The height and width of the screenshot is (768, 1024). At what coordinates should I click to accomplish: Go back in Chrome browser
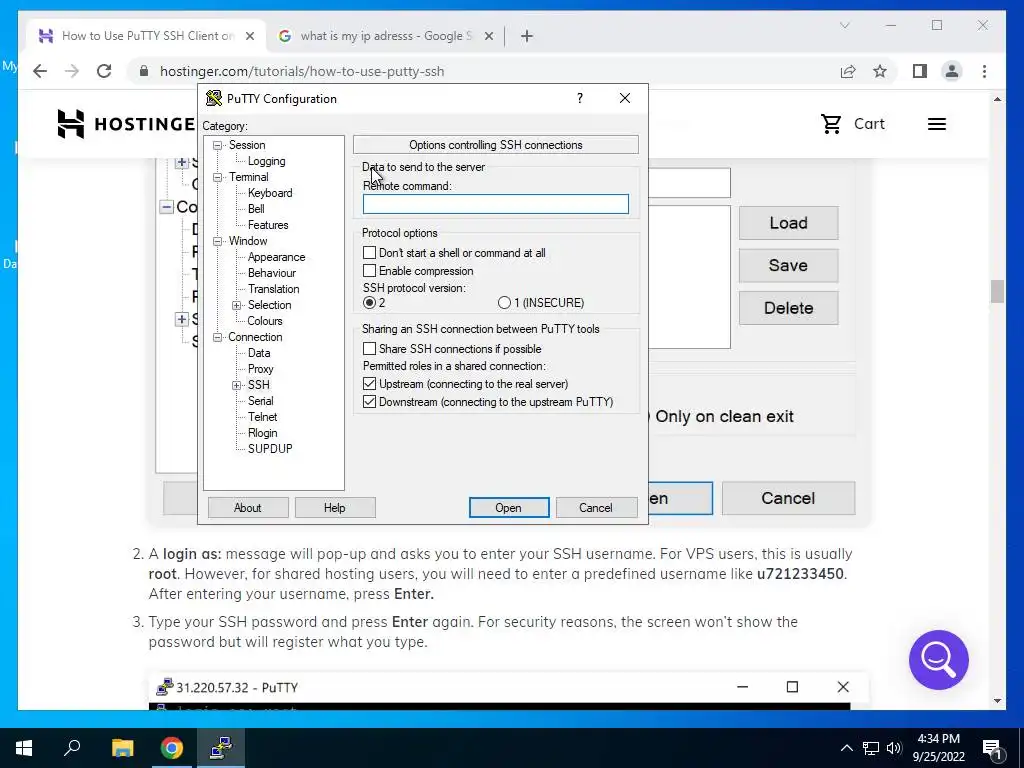pos(40,71)
